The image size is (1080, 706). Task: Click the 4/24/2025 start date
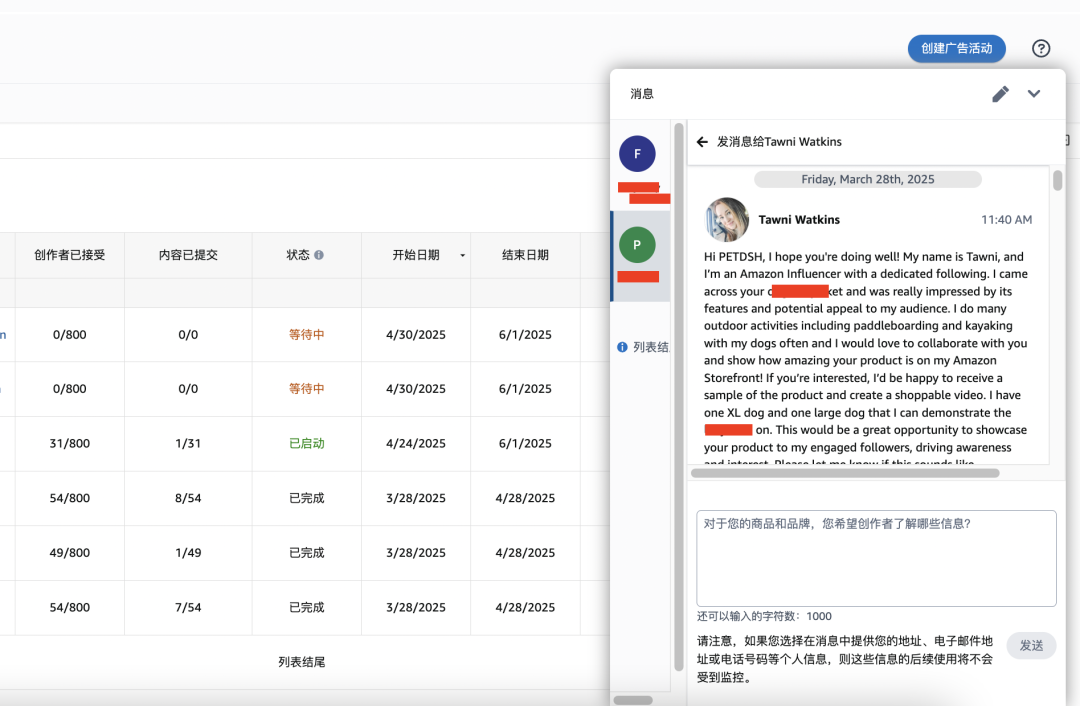click(x=416, y=444)
